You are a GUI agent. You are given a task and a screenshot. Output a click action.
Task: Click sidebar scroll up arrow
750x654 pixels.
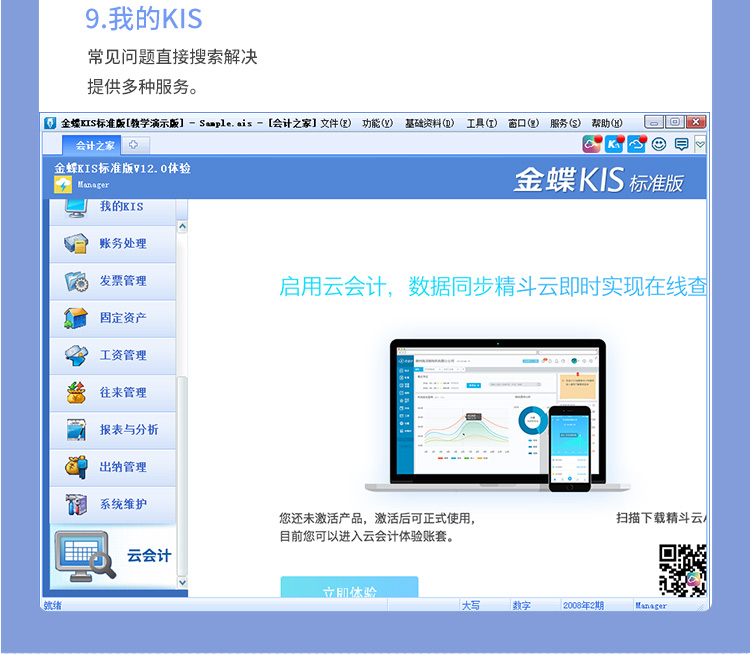point(182,226)
